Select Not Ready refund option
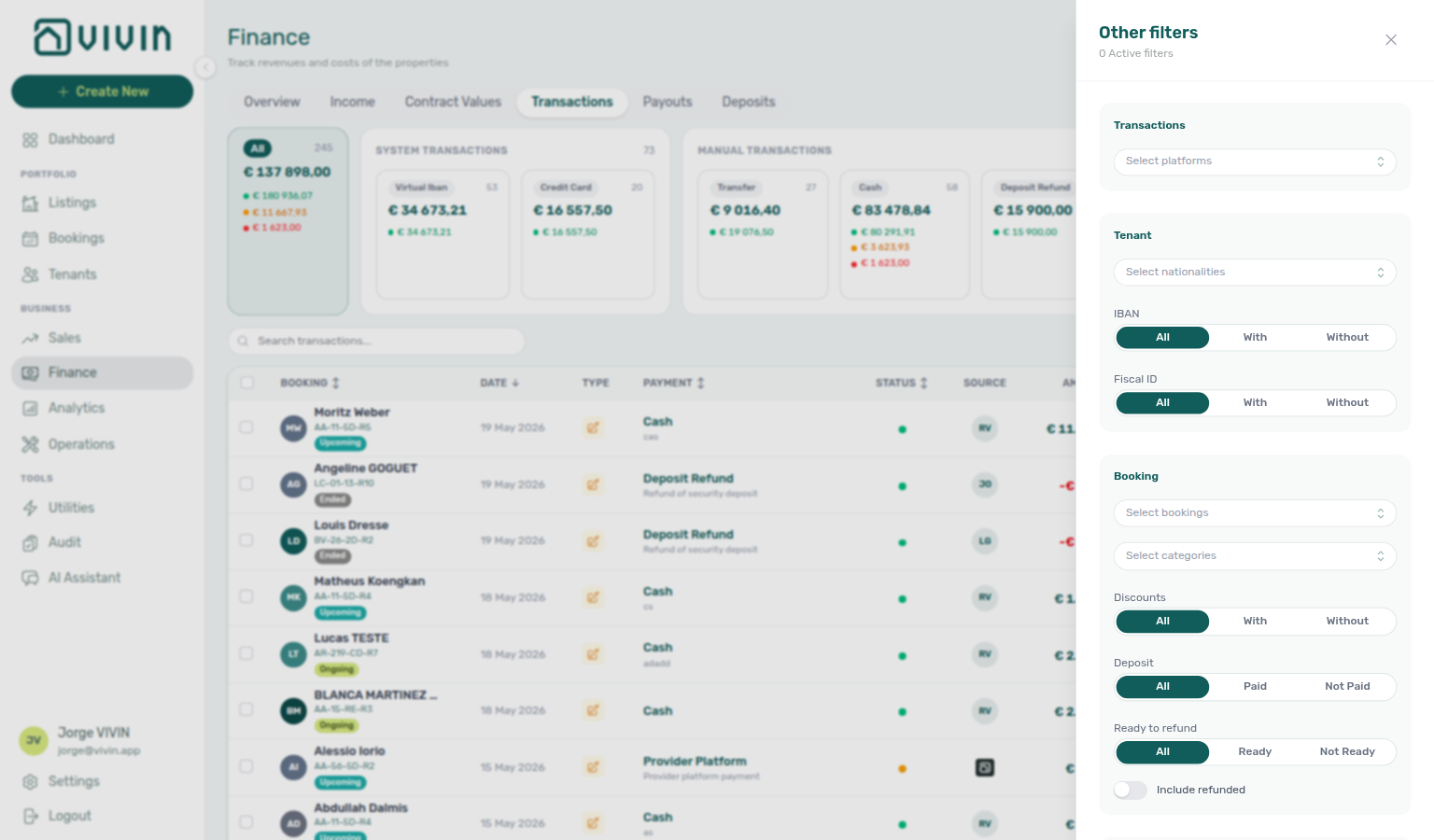This screenshot has height=840, width=1434. [x=1347, y=752]
